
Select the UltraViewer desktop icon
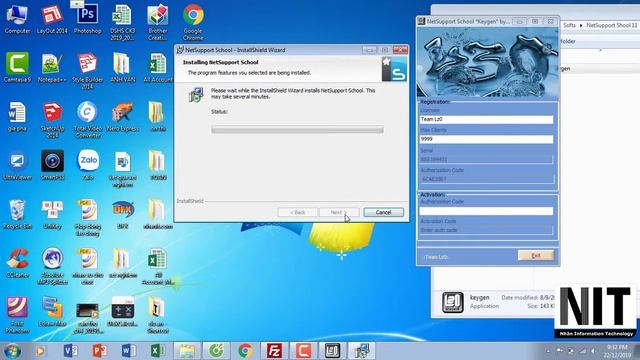coord(17,165)
